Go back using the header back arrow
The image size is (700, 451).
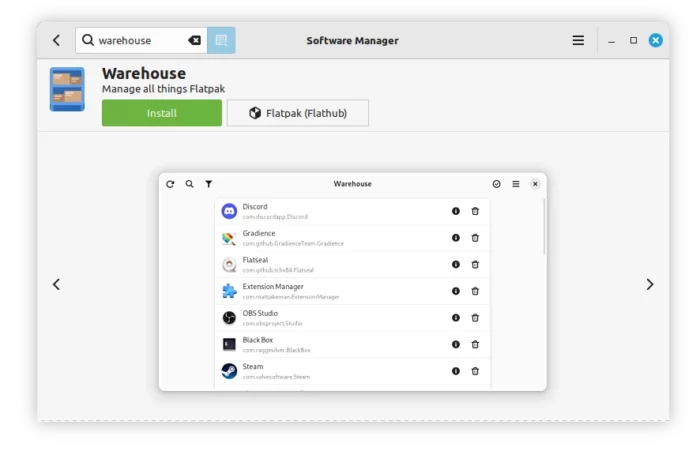click(x=56, y=41)
